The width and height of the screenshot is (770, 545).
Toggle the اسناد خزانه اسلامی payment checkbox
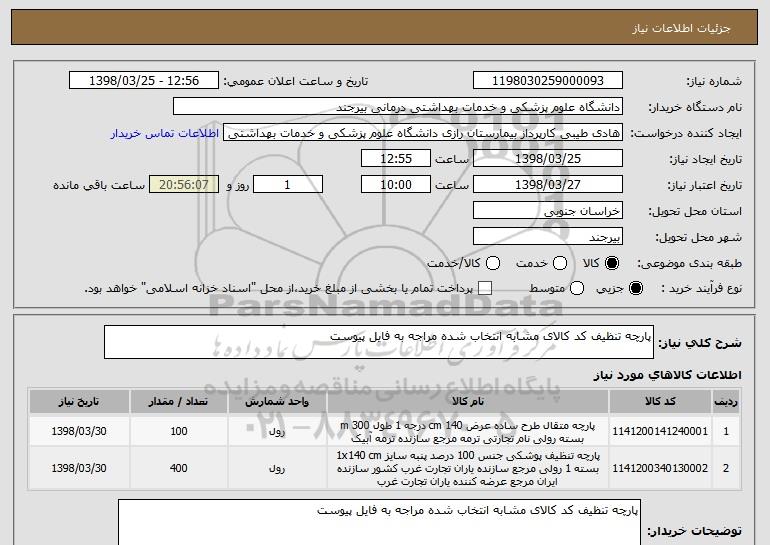[x=485, y=288]
